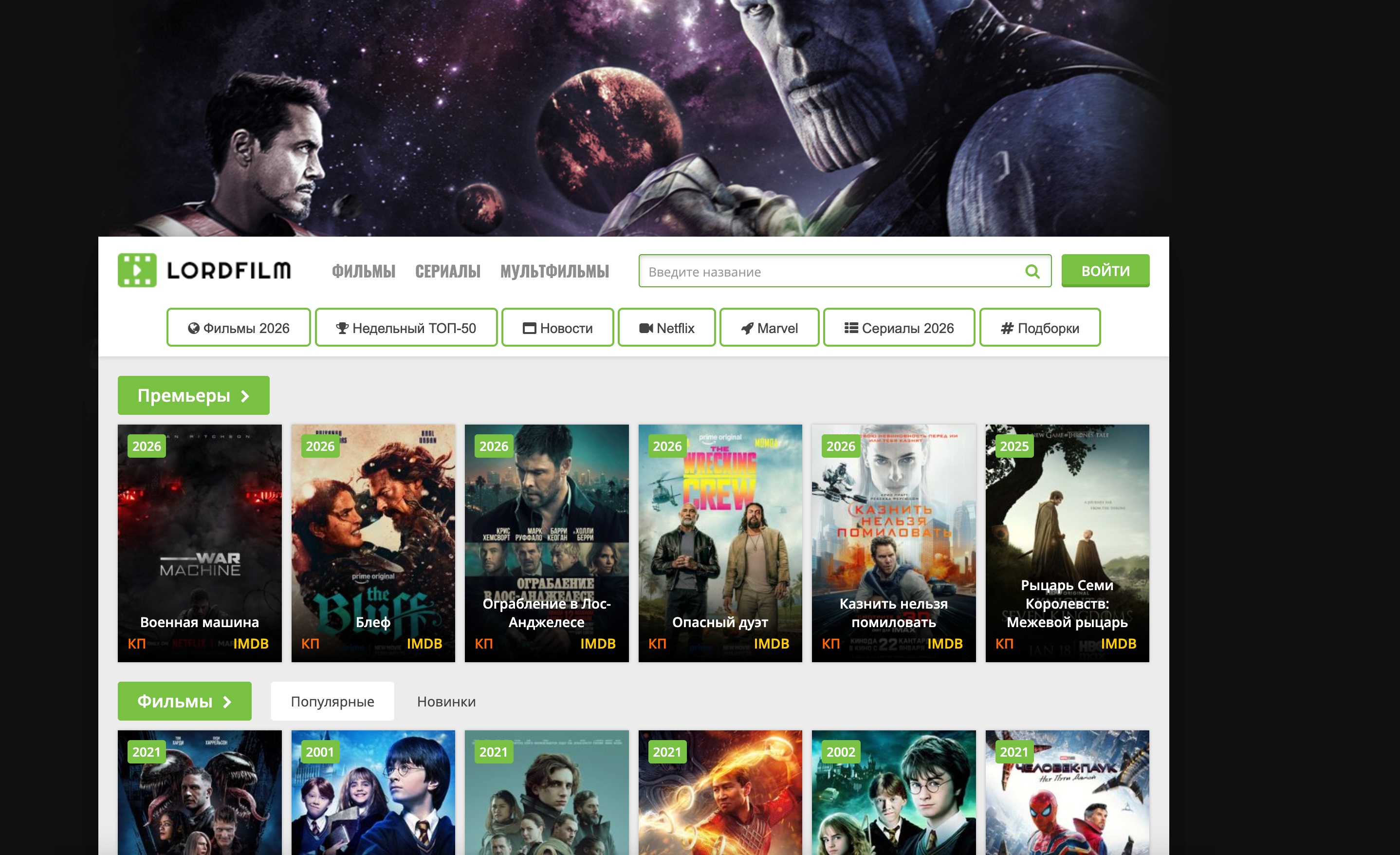Open the Мультфильмы menu item
The image size is (1400, 855).
[554, 271]
